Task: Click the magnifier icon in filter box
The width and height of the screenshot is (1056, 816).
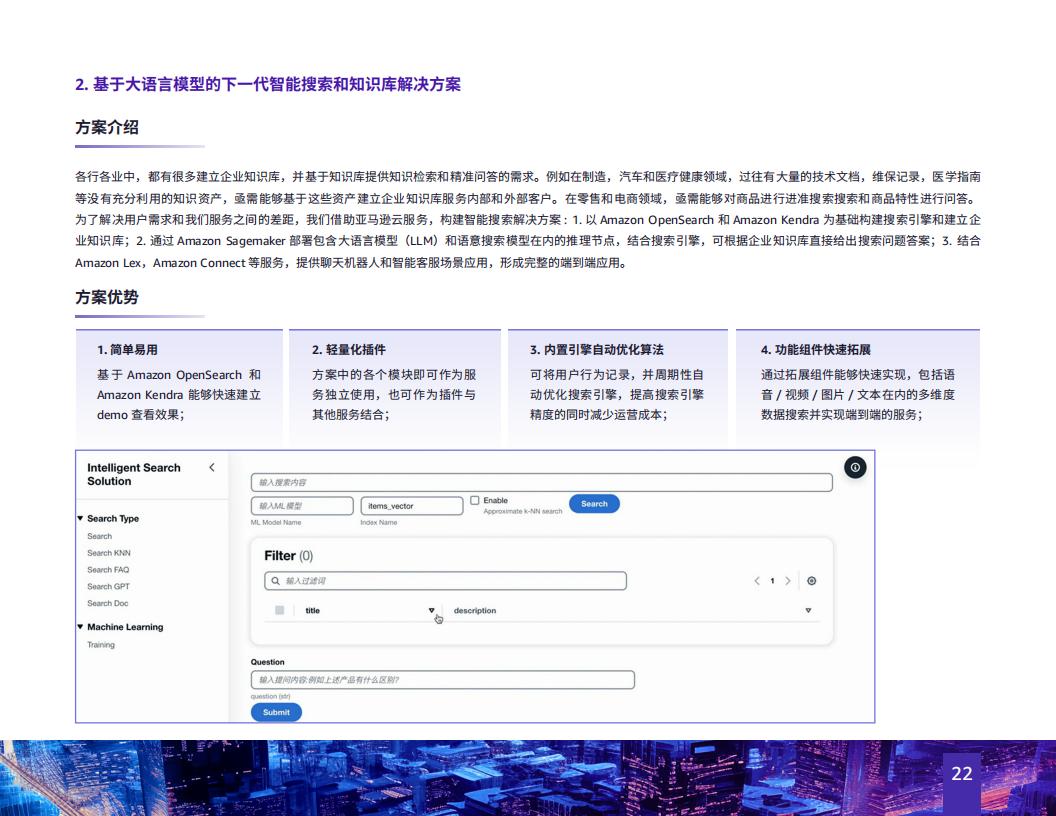Action: [275, 581]
